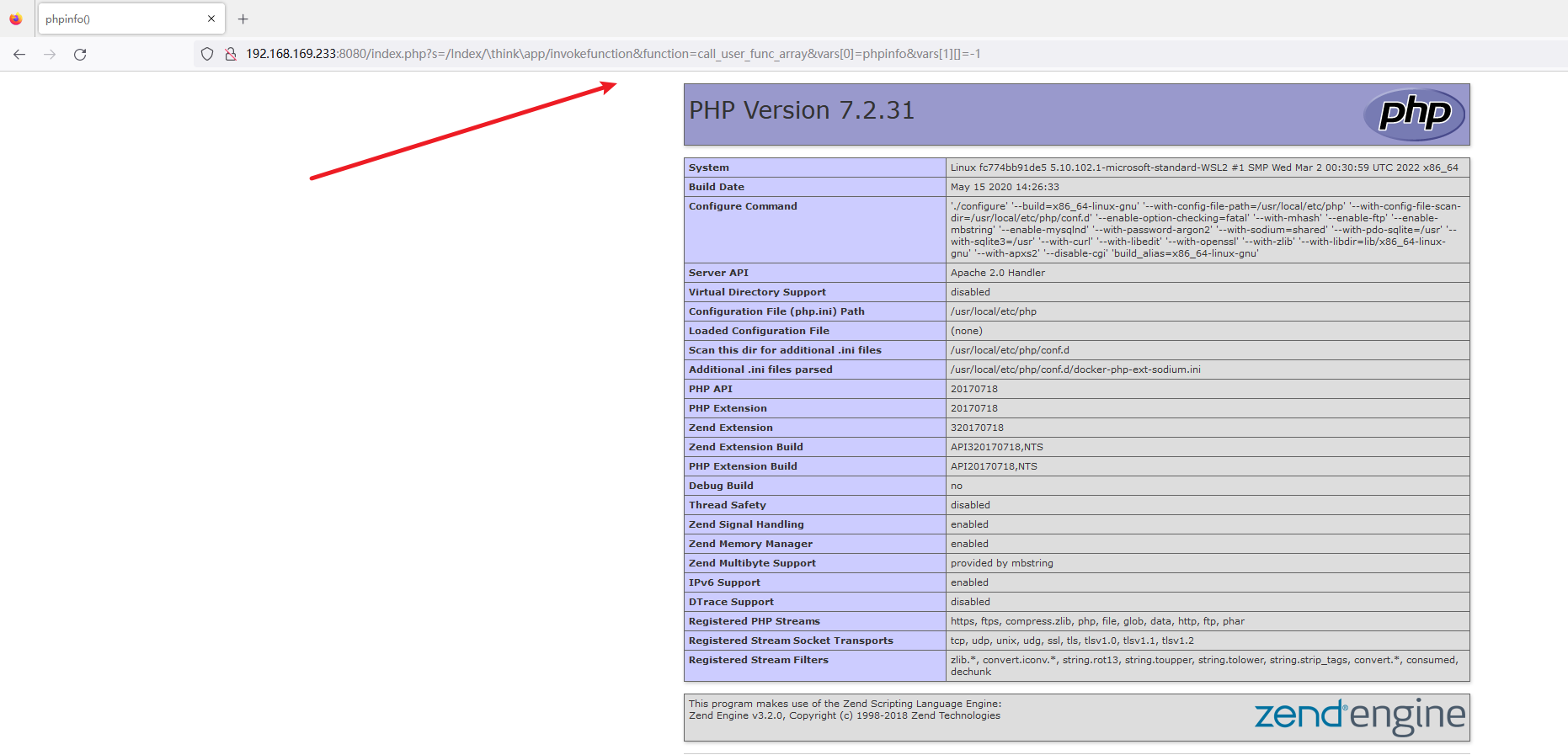Click Registered Stream Filters label
Image resolution: width=1568 pixels, height=755 pixels.
coord(759,660)
